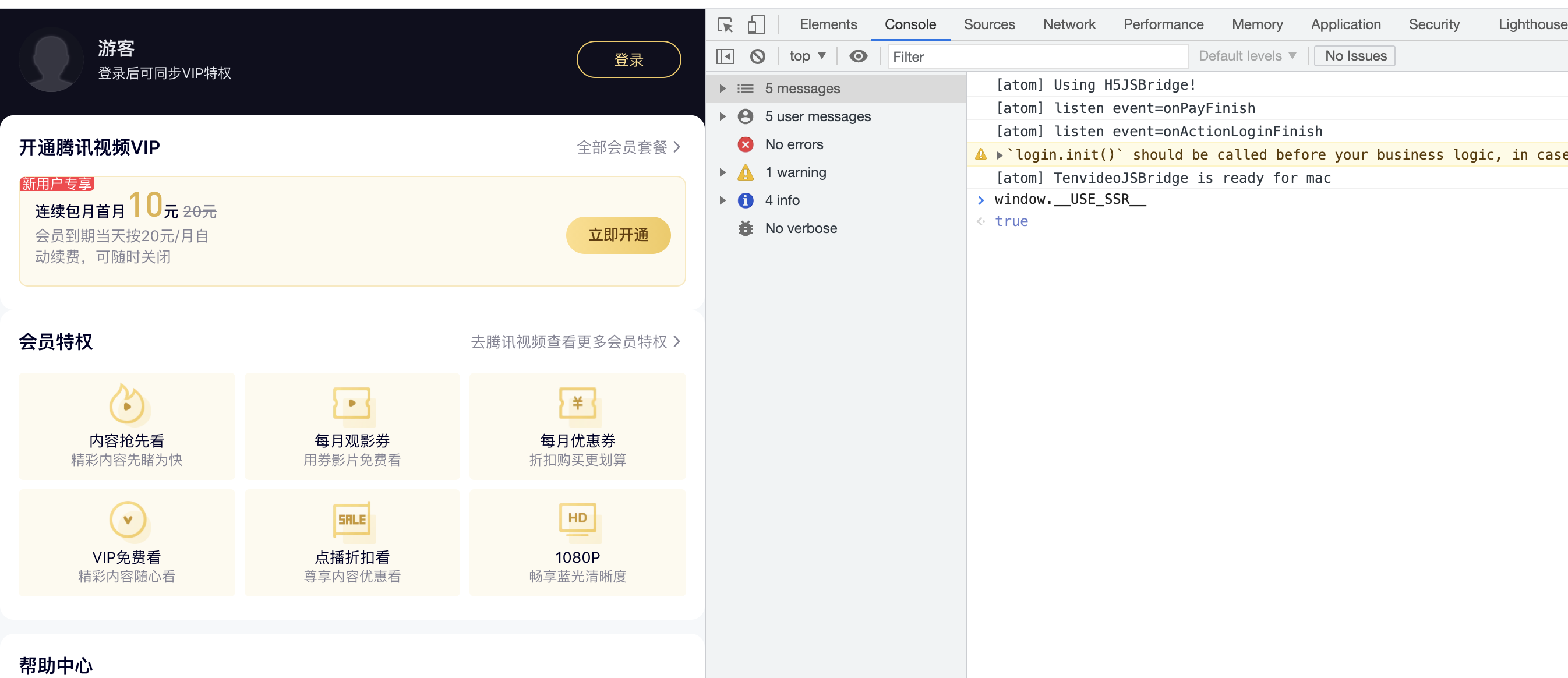This screenshot has height=678, width=1568.
Task: Show only warnings via 1 warning filter
Action: coord(796,172)
